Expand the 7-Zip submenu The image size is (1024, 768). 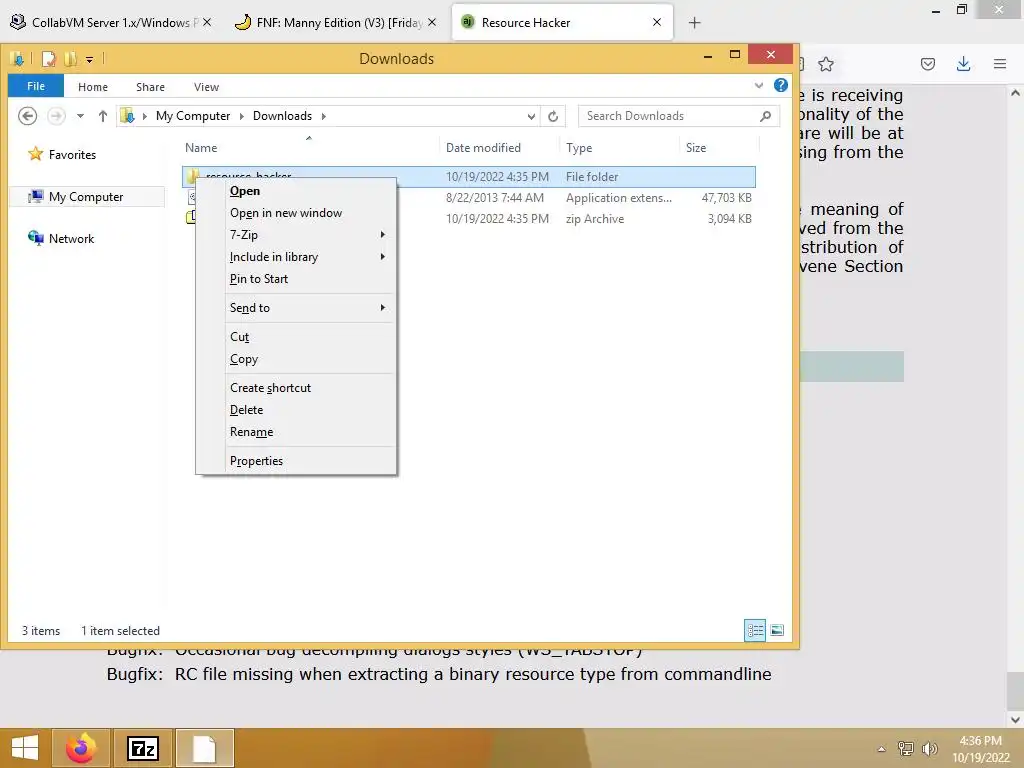pyautogui.click(x=296, y=234)
